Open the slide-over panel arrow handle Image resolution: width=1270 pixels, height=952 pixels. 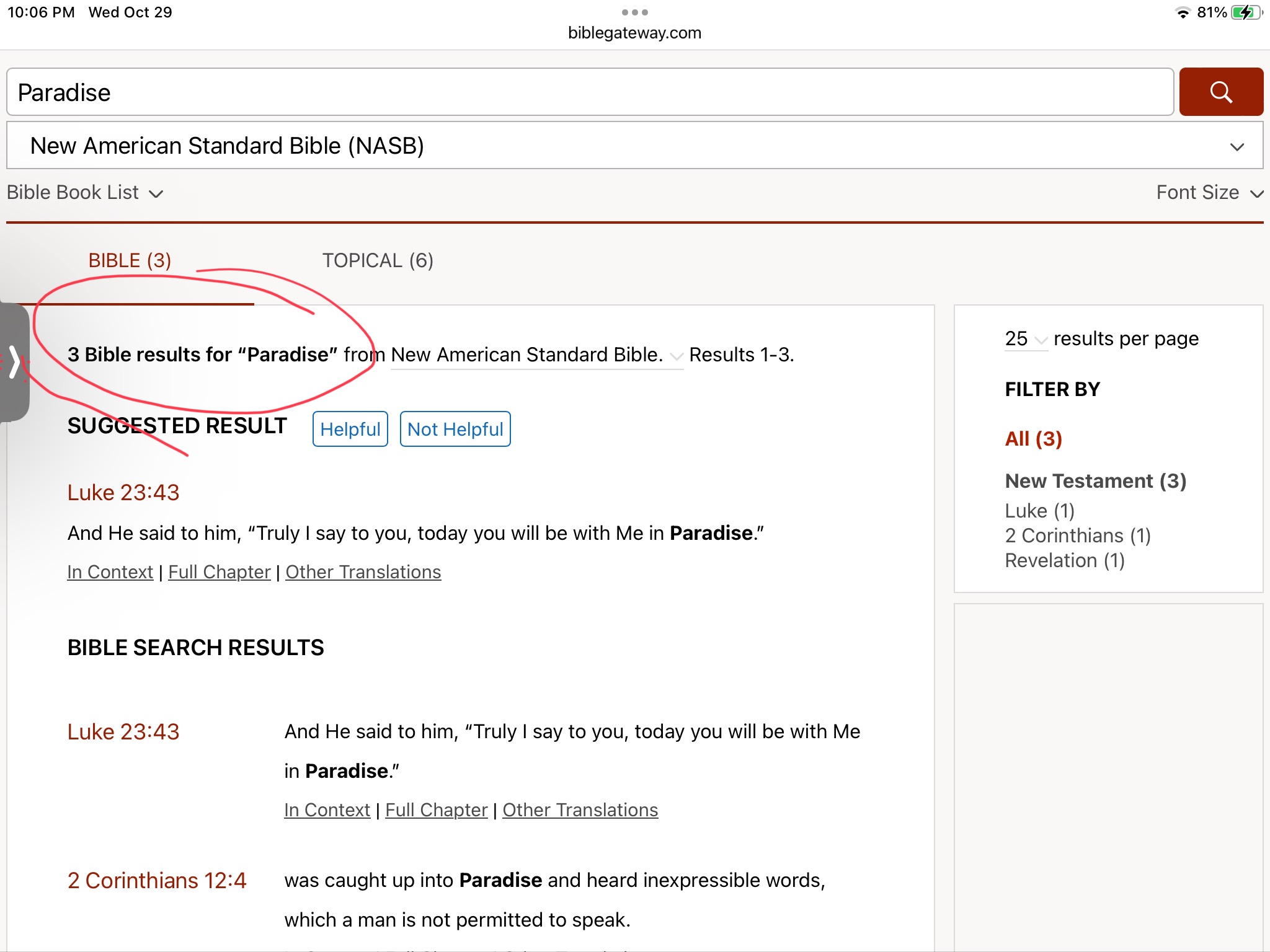click(15, 362)
